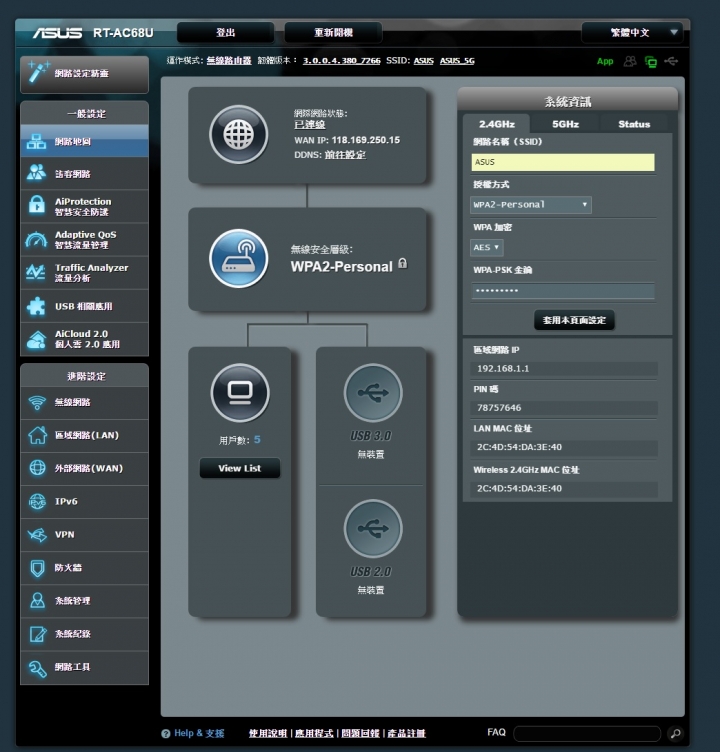
Task: Open AiProtection lock icon
Action: pyautogui.click(x=36, y=205)
